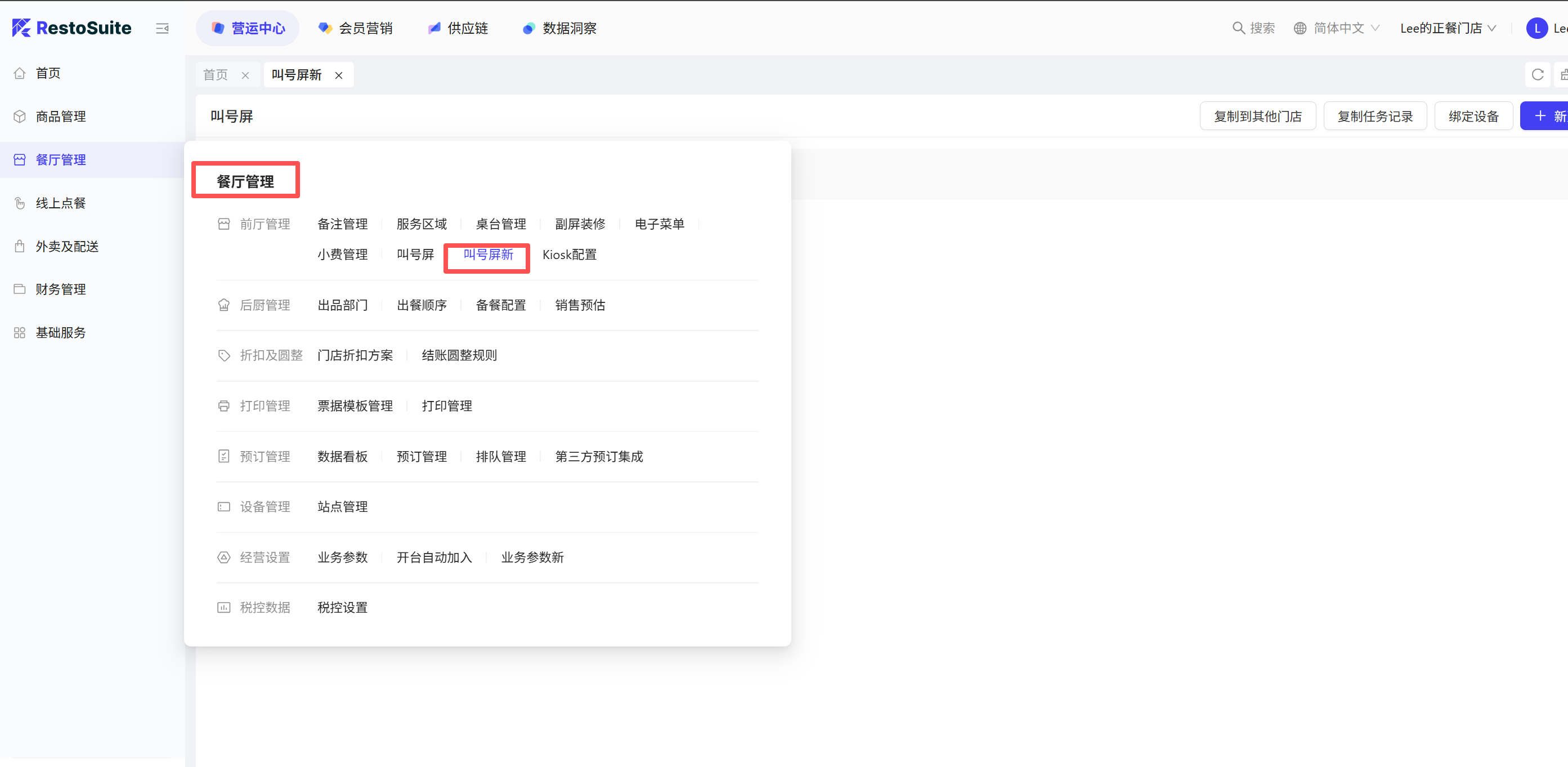
Task: Open 票据模板管理 under 打印管理
Action: 355,405
